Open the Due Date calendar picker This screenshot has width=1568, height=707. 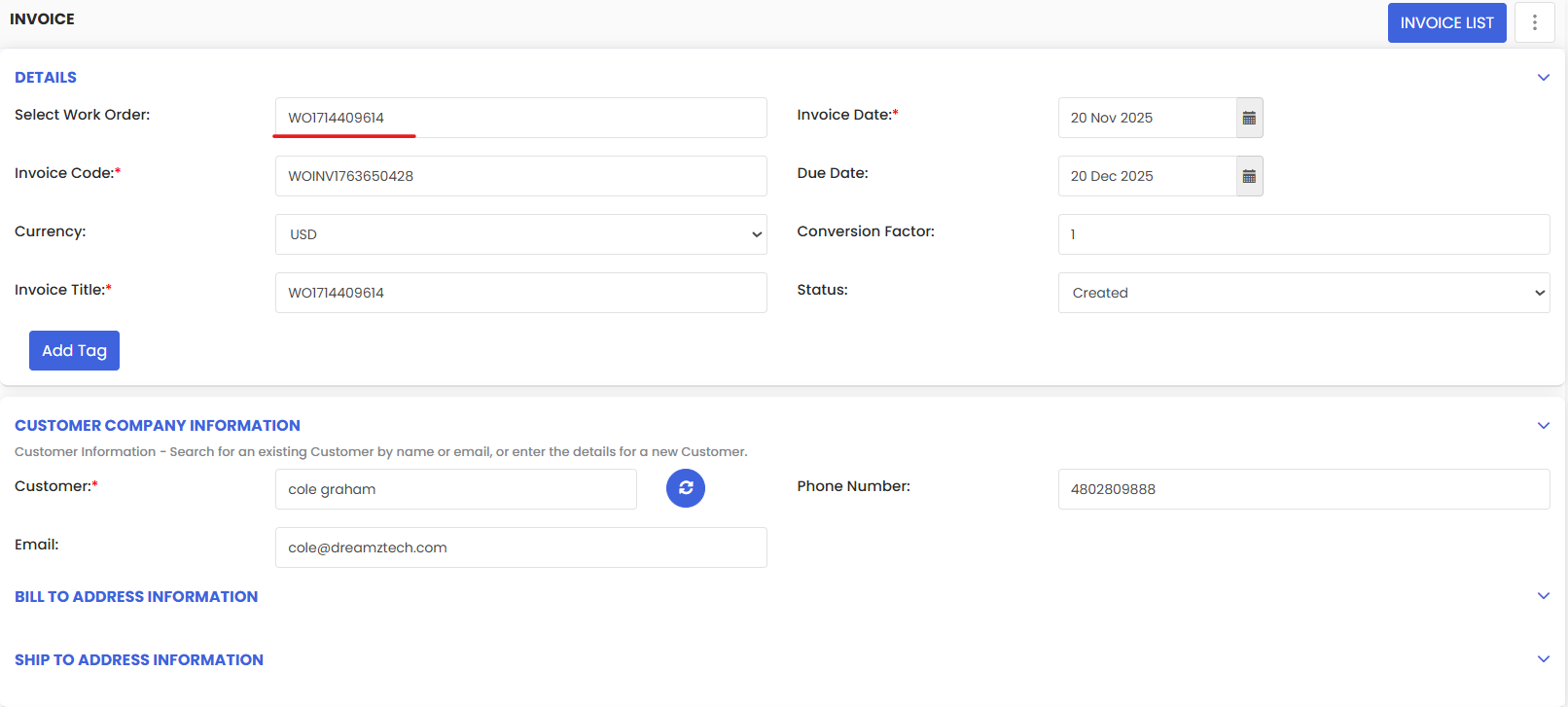pos(1249,176)
